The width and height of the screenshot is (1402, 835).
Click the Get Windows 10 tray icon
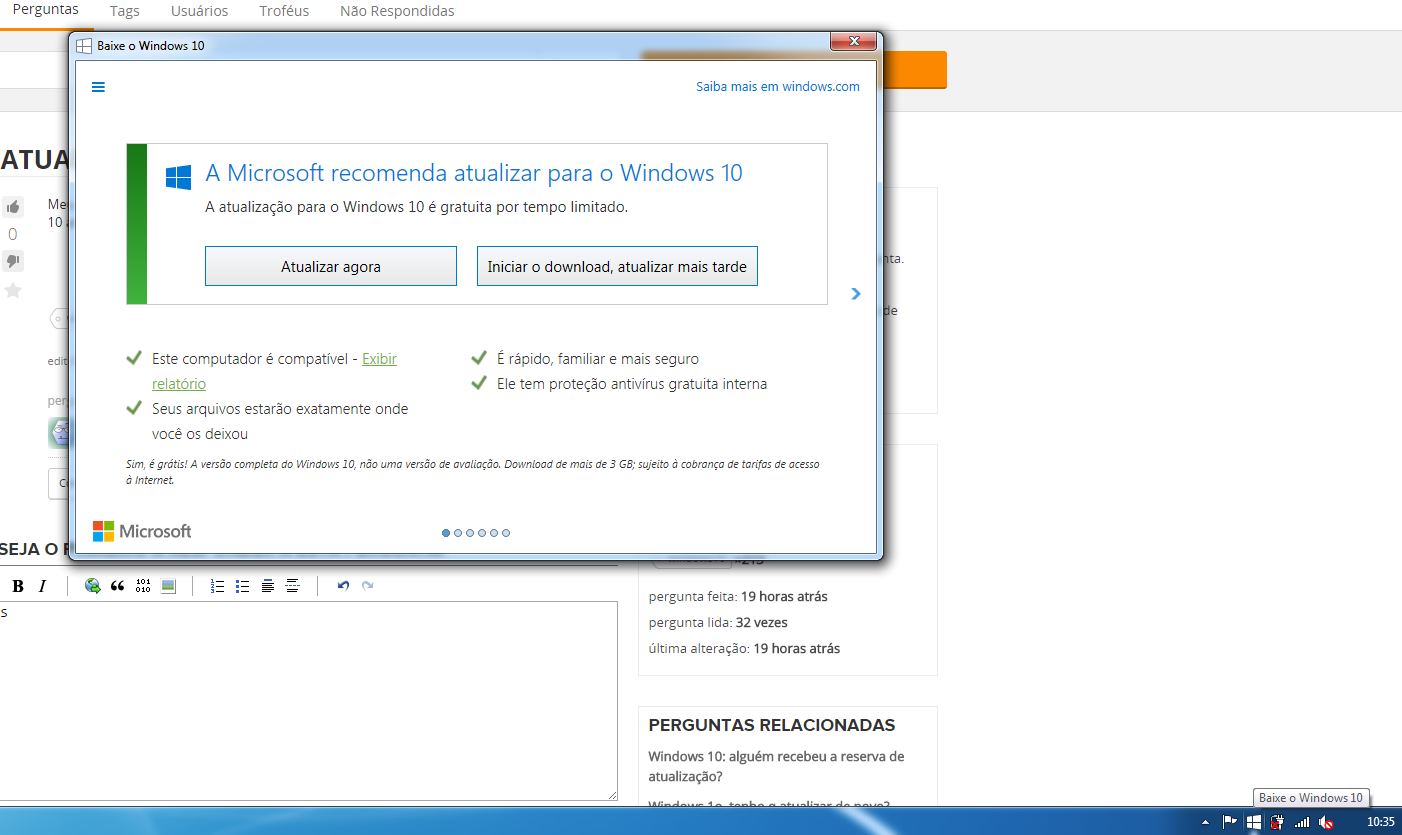pyautogui.click(x=1254, y=822)
